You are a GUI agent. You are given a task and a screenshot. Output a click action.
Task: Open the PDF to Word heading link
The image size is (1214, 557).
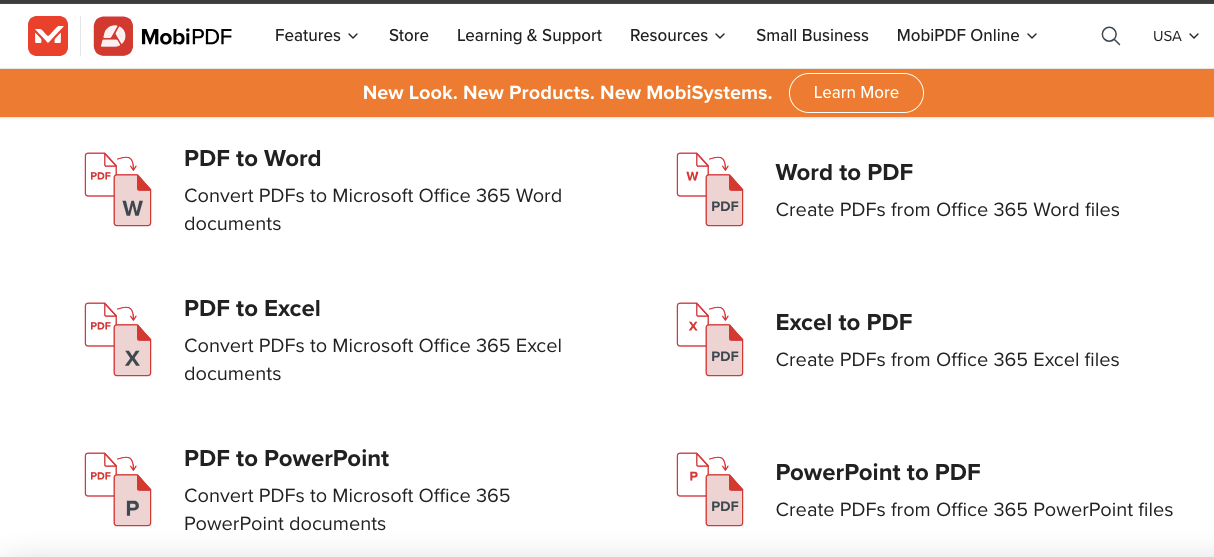coord(252,159)
